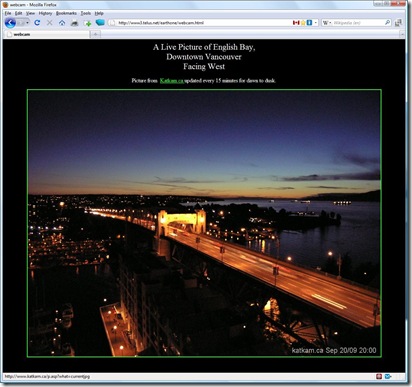Click the rightmost navigation toolbar icon

click(x=398, y=23)
